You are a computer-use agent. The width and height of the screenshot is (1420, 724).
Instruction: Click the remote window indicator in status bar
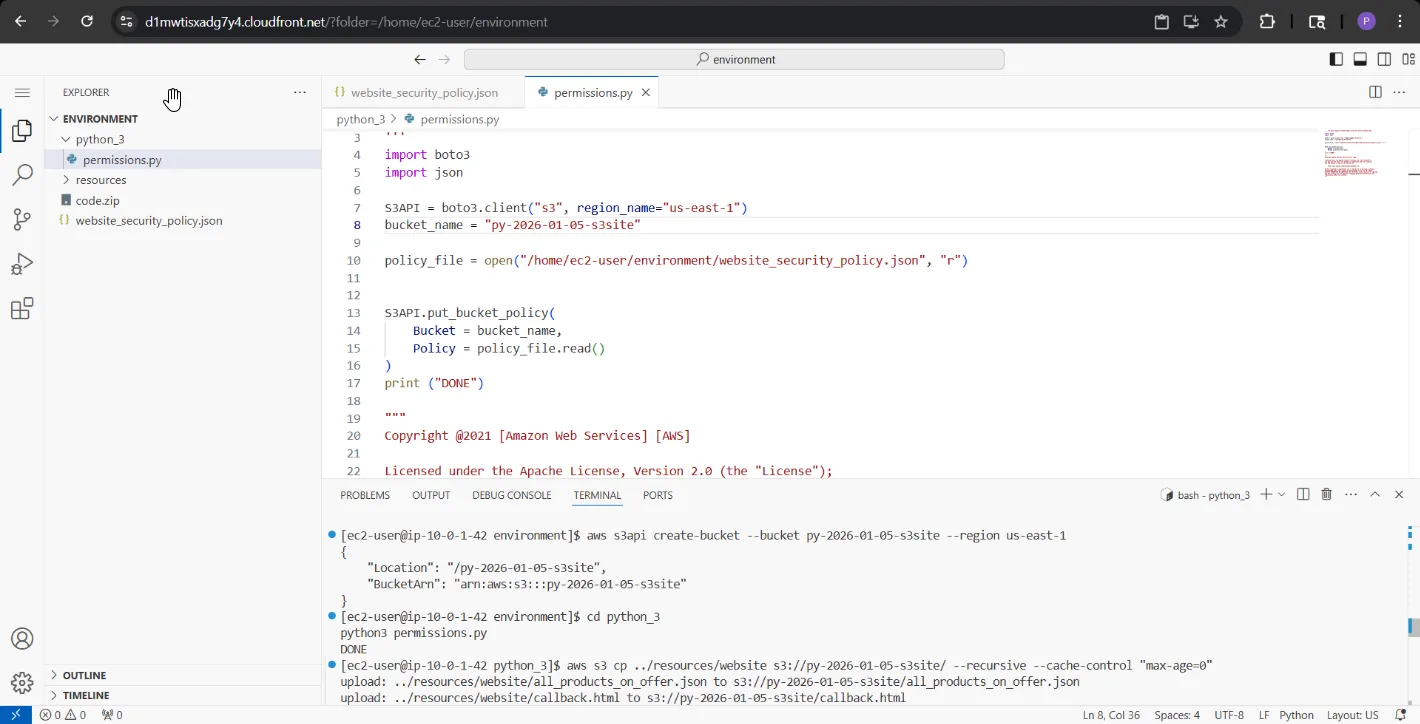(15, 715)
